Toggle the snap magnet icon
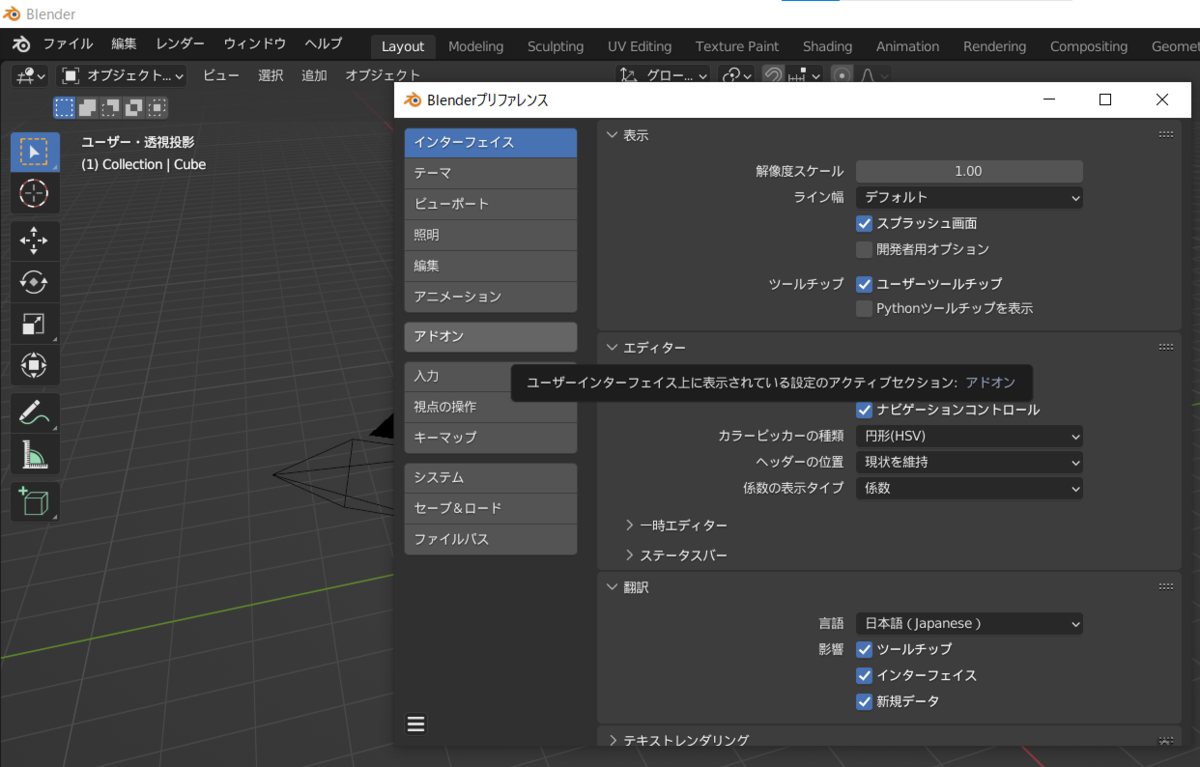Screen dimensions: 1200x767 tap(773, 75)
